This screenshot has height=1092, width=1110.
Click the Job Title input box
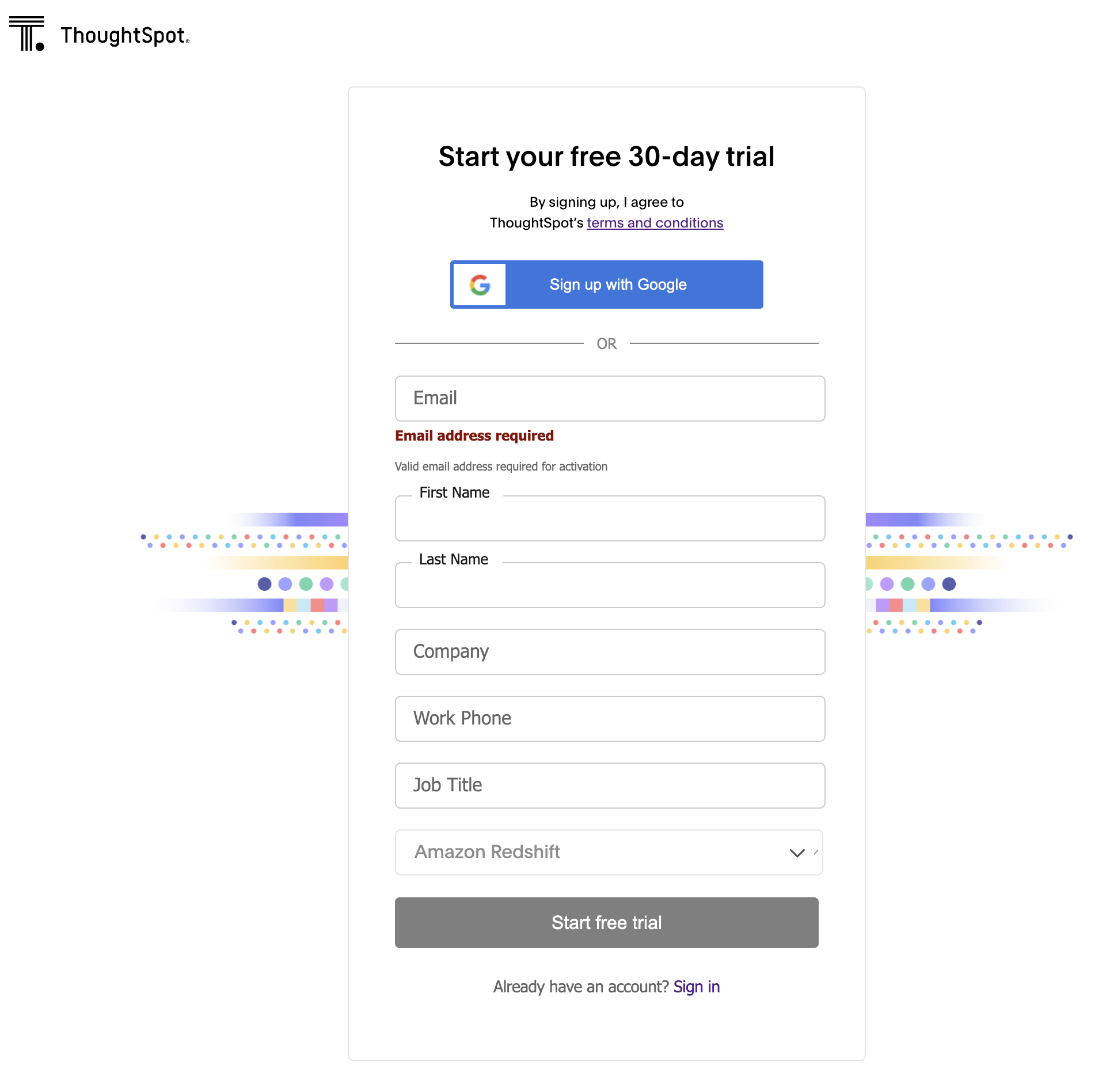(610, 786)
